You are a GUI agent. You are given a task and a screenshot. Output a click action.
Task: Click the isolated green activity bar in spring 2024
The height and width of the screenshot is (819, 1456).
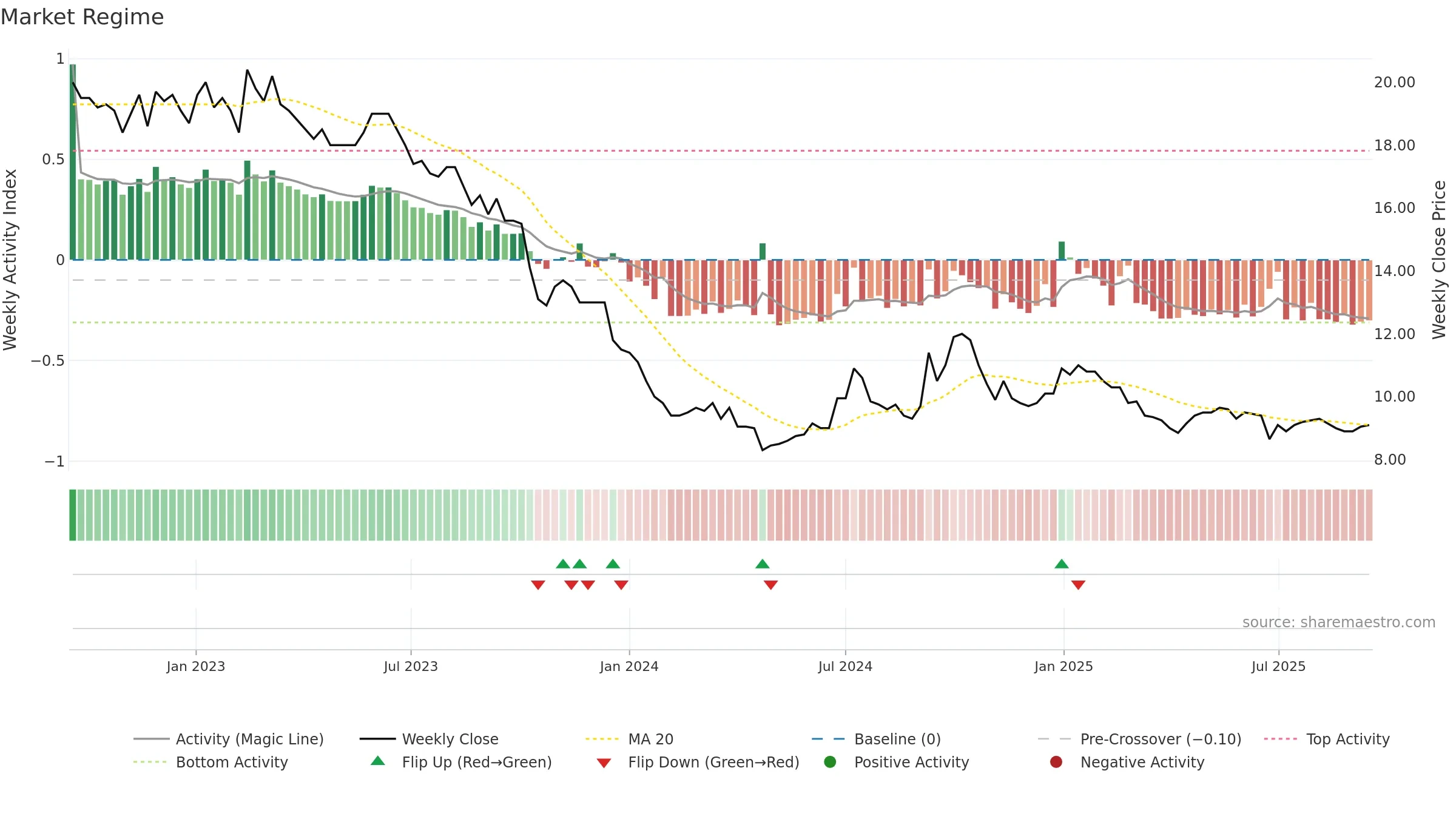[763, 252]
